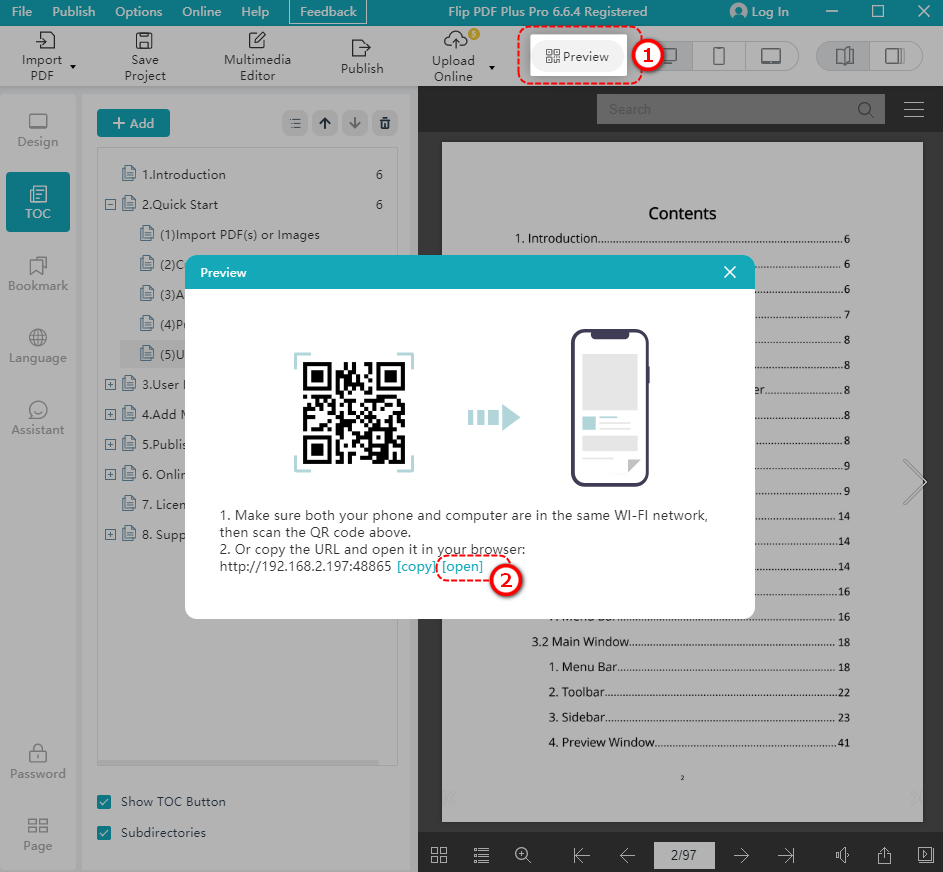
Task: Click the Import PDF toolbar icon
Action: (45, 40)
